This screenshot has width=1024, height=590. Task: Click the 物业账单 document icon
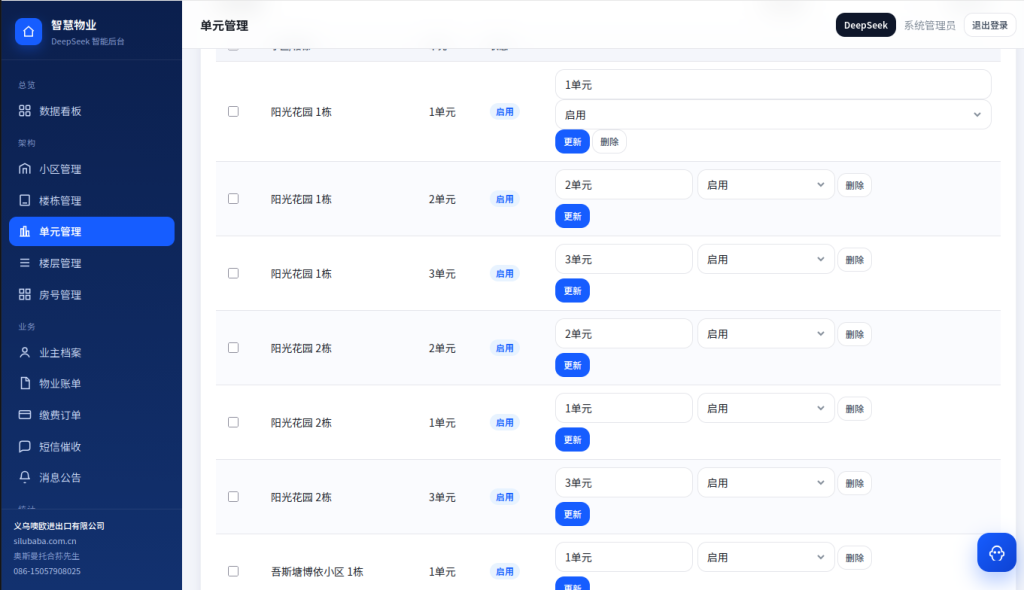(25, 384)
